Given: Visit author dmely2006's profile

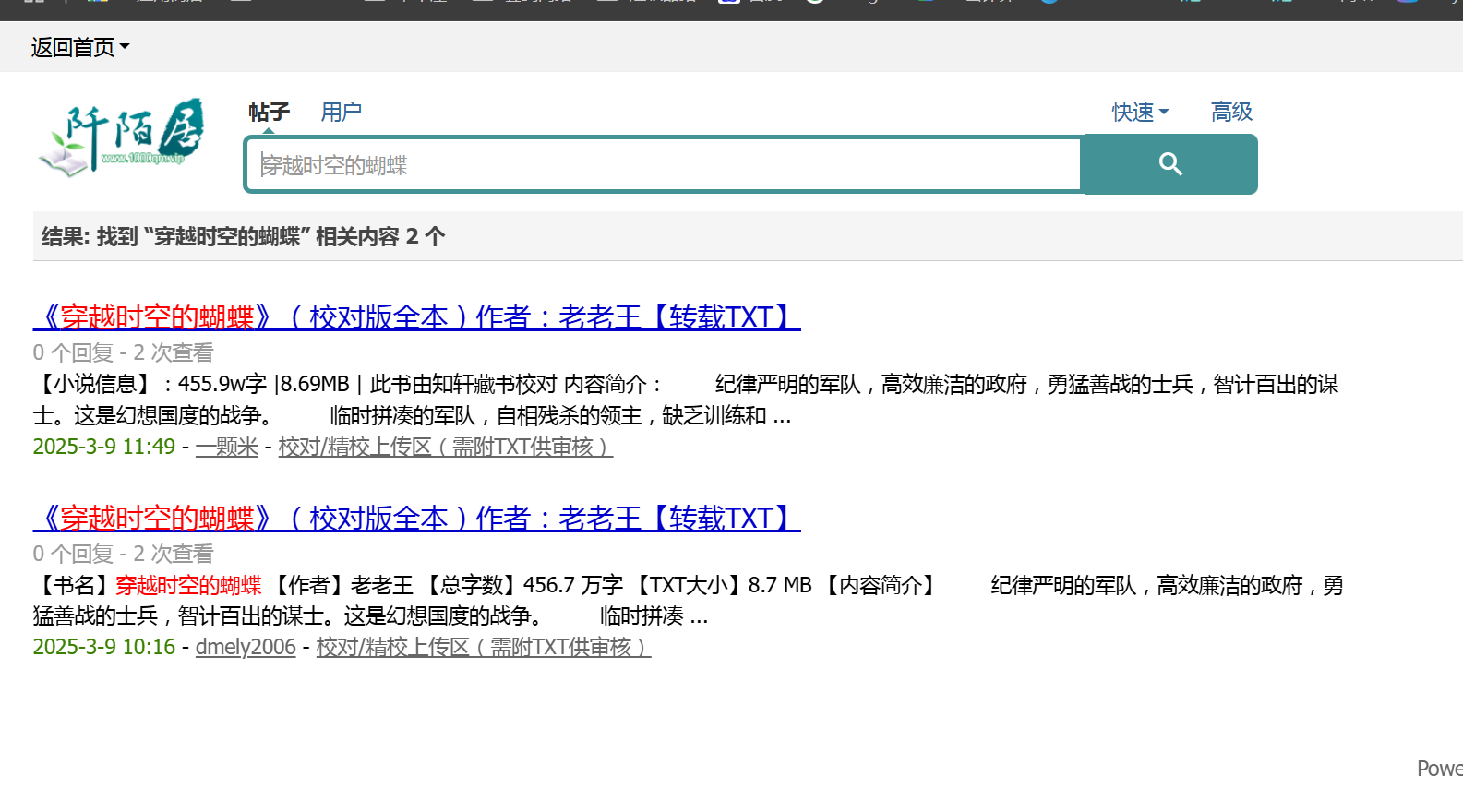Looking at the screenshot, I should (x=246, y=647).
